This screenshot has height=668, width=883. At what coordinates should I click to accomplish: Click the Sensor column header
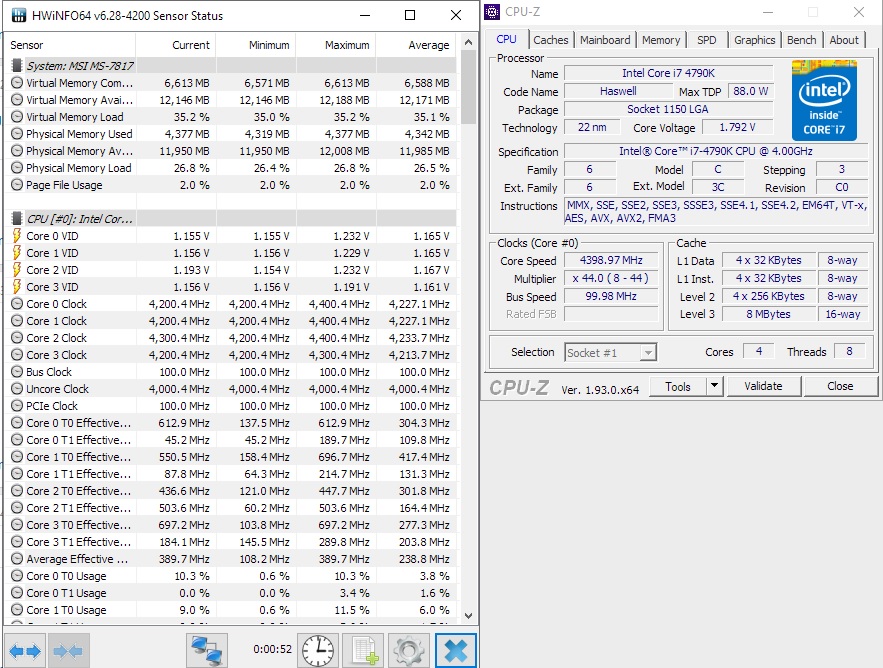[x=70, y=45]
